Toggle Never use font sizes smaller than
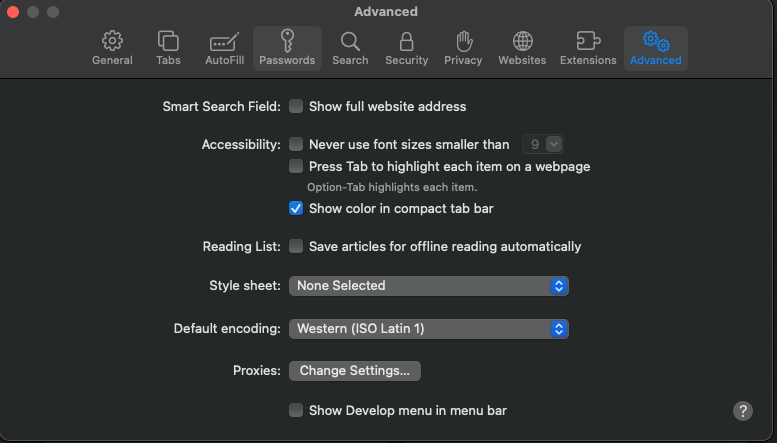The height and width of the screenshot is (443, 777). click(296, 144)
